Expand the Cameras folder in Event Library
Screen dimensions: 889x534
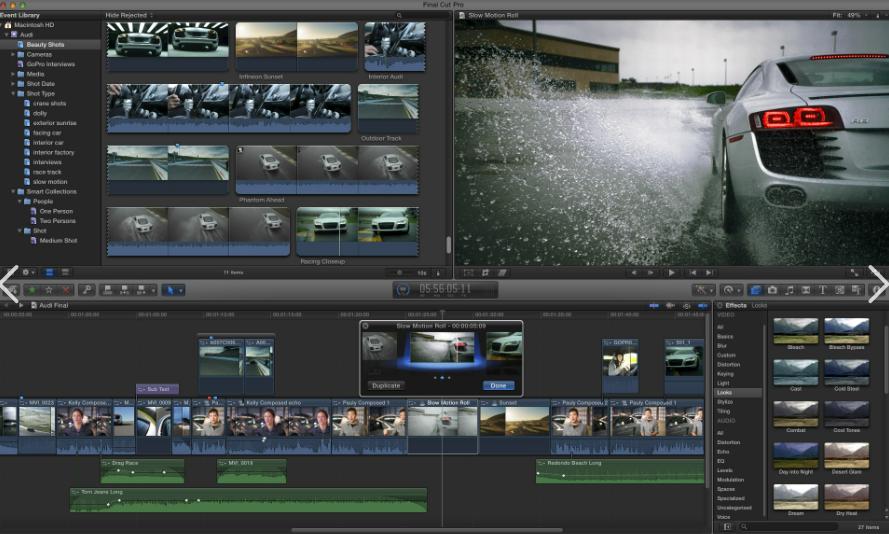(13, 55)
